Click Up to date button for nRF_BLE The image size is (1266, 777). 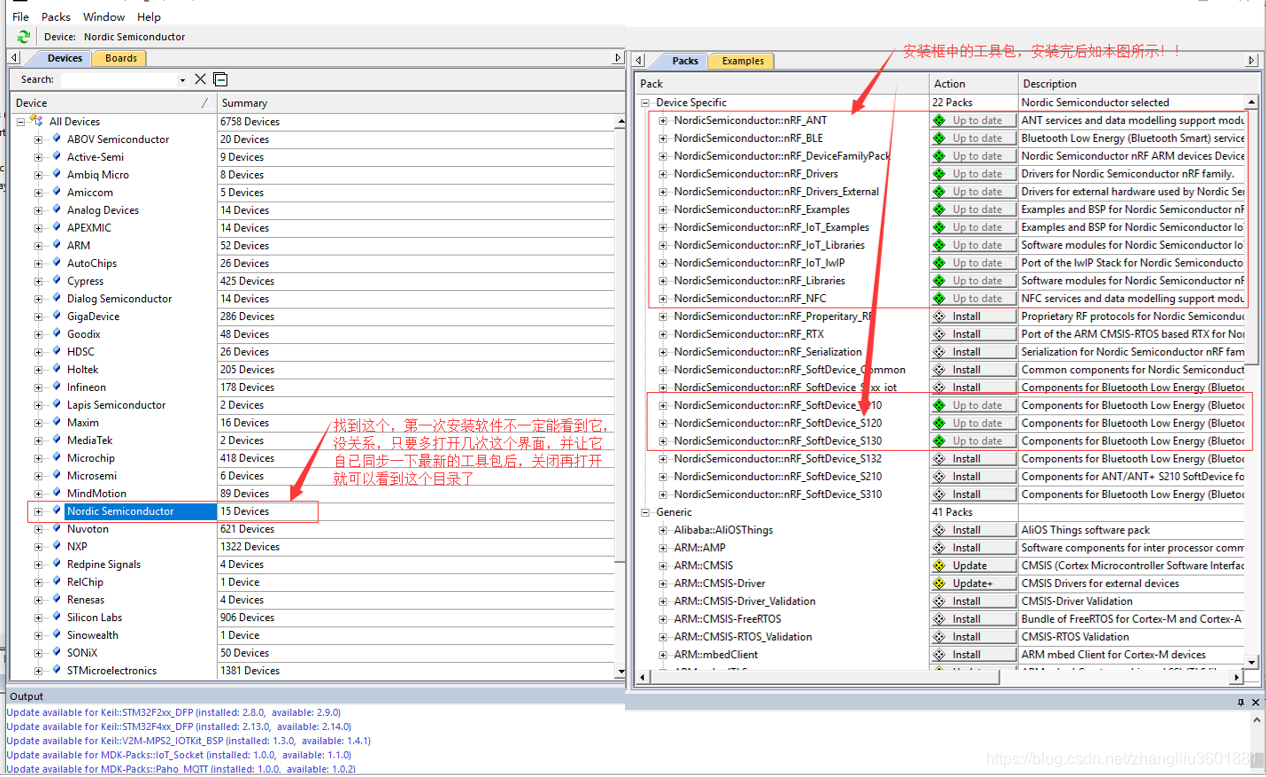tap(973, 138)
